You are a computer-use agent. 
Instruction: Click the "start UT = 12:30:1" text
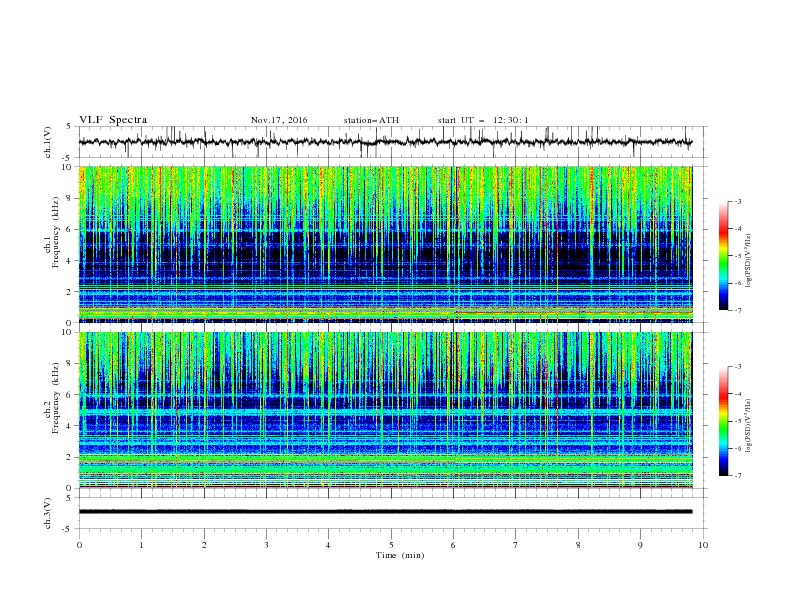pos(483,120)
